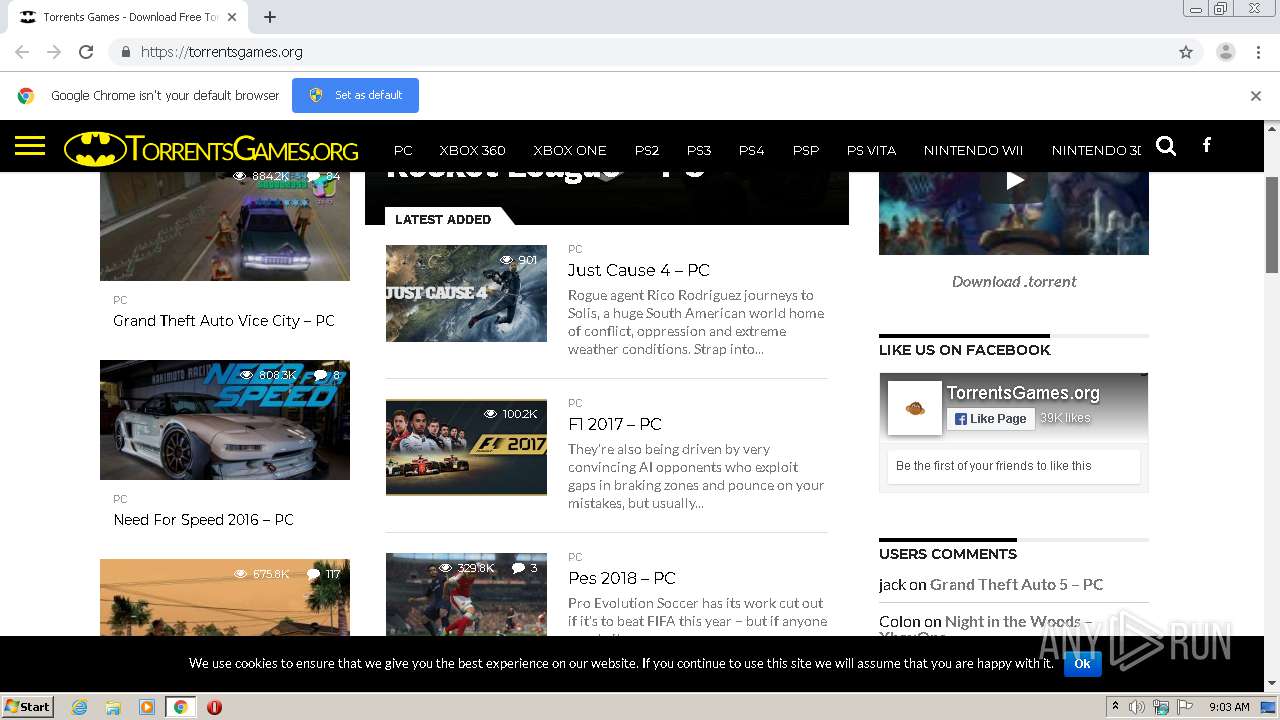Reload the page with the refresh icon

86,52
